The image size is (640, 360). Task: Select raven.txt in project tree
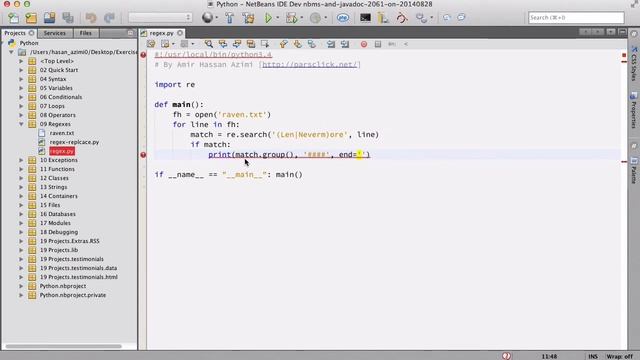click(x=62, y=133)
